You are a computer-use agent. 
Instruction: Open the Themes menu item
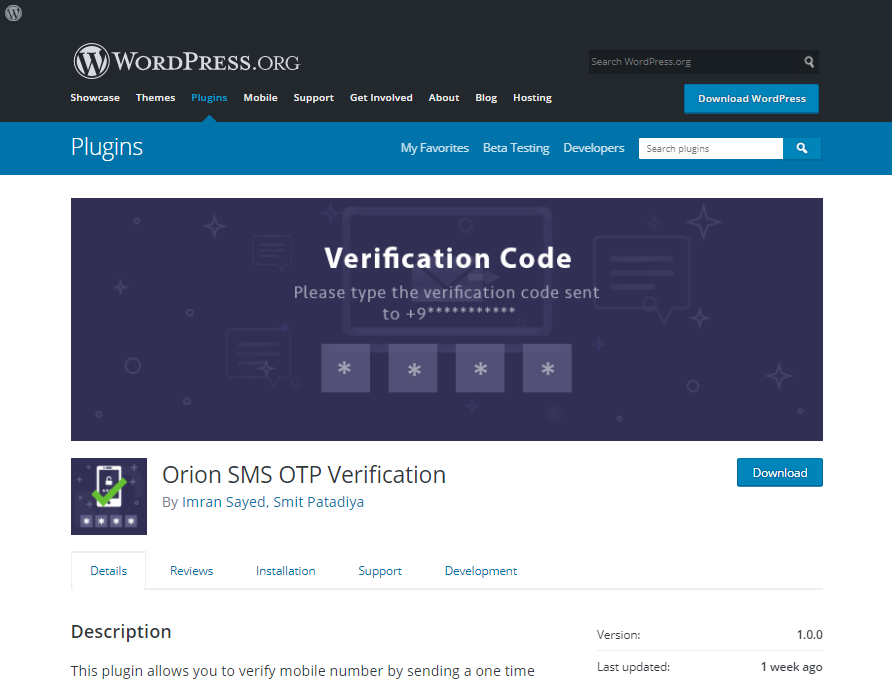tap(155, 97)
